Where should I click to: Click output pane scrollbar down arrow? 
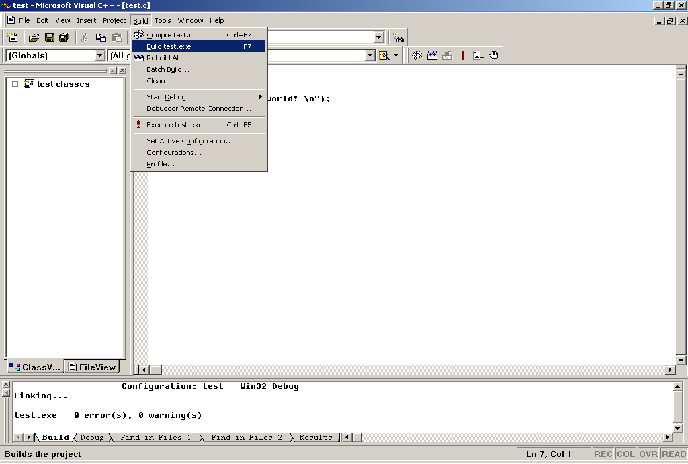pyautogui.click(x=677, y=428)
